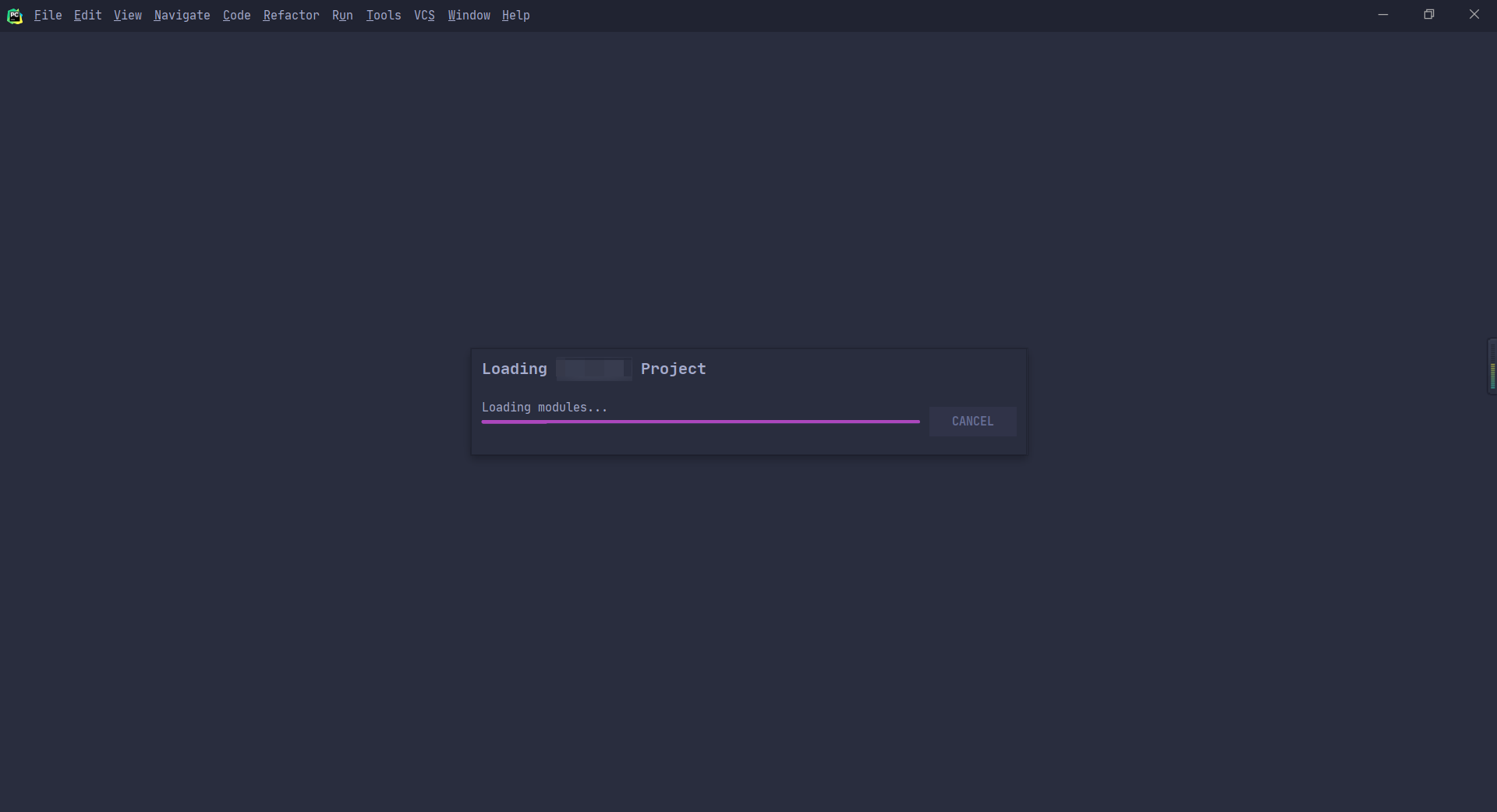This screenshot has height=812, width=1497.
Task: Open the Help menu
Action: (515, 15)
